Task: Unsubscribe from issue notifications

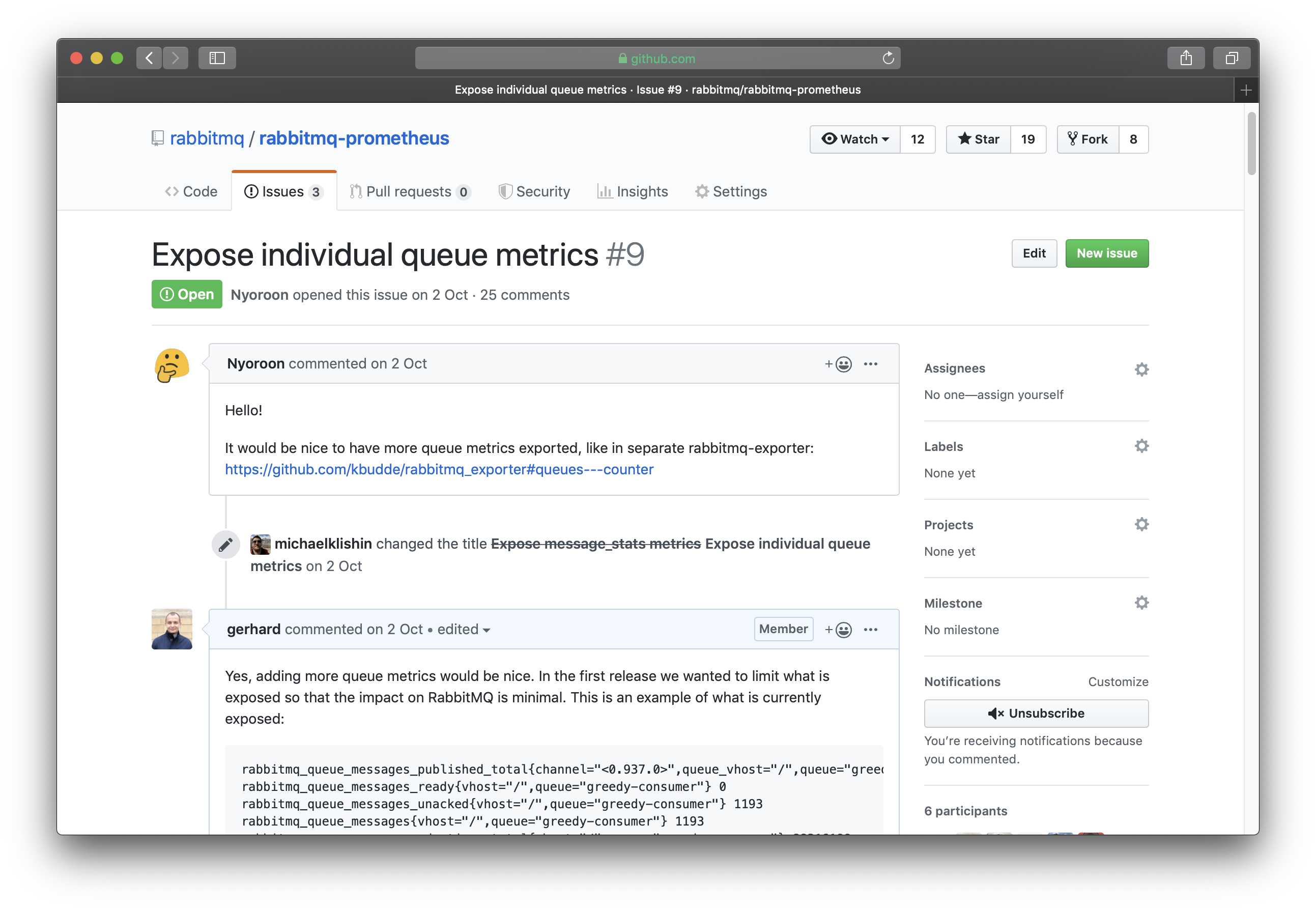Action: click(x=1036, y=713)
